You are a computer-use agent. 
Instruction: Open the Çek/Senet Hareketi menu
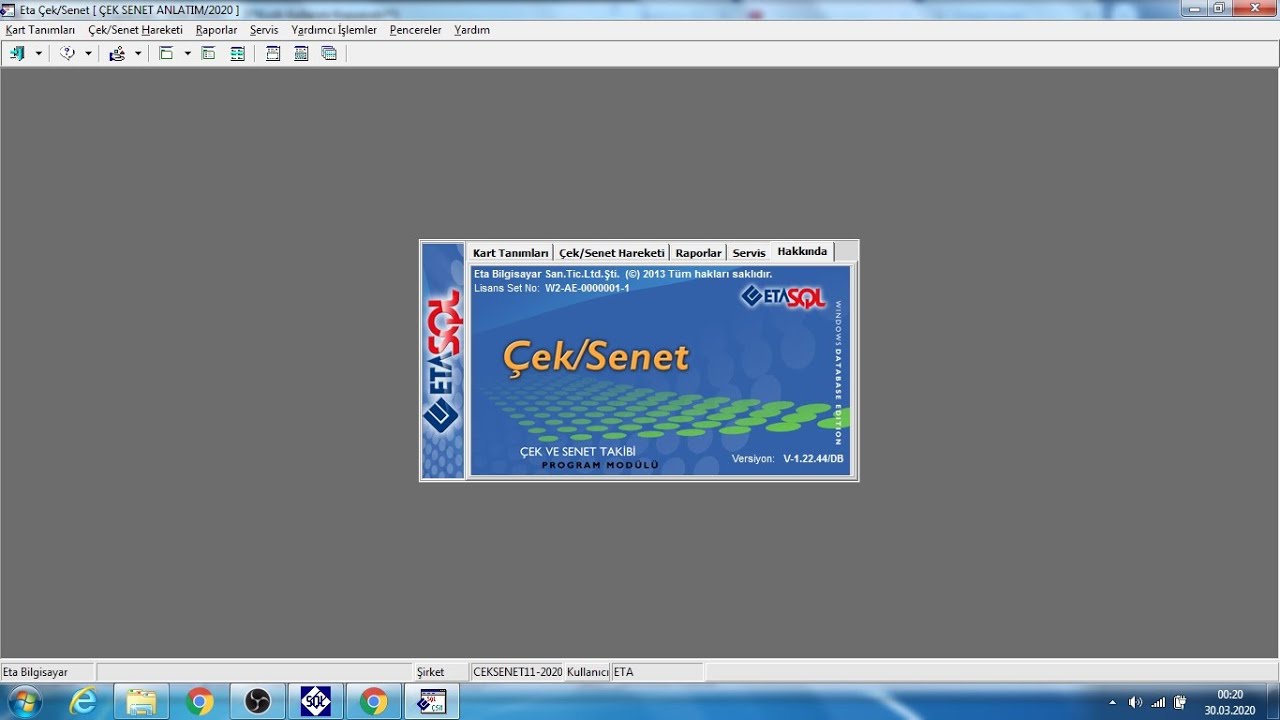click(135, 30)
